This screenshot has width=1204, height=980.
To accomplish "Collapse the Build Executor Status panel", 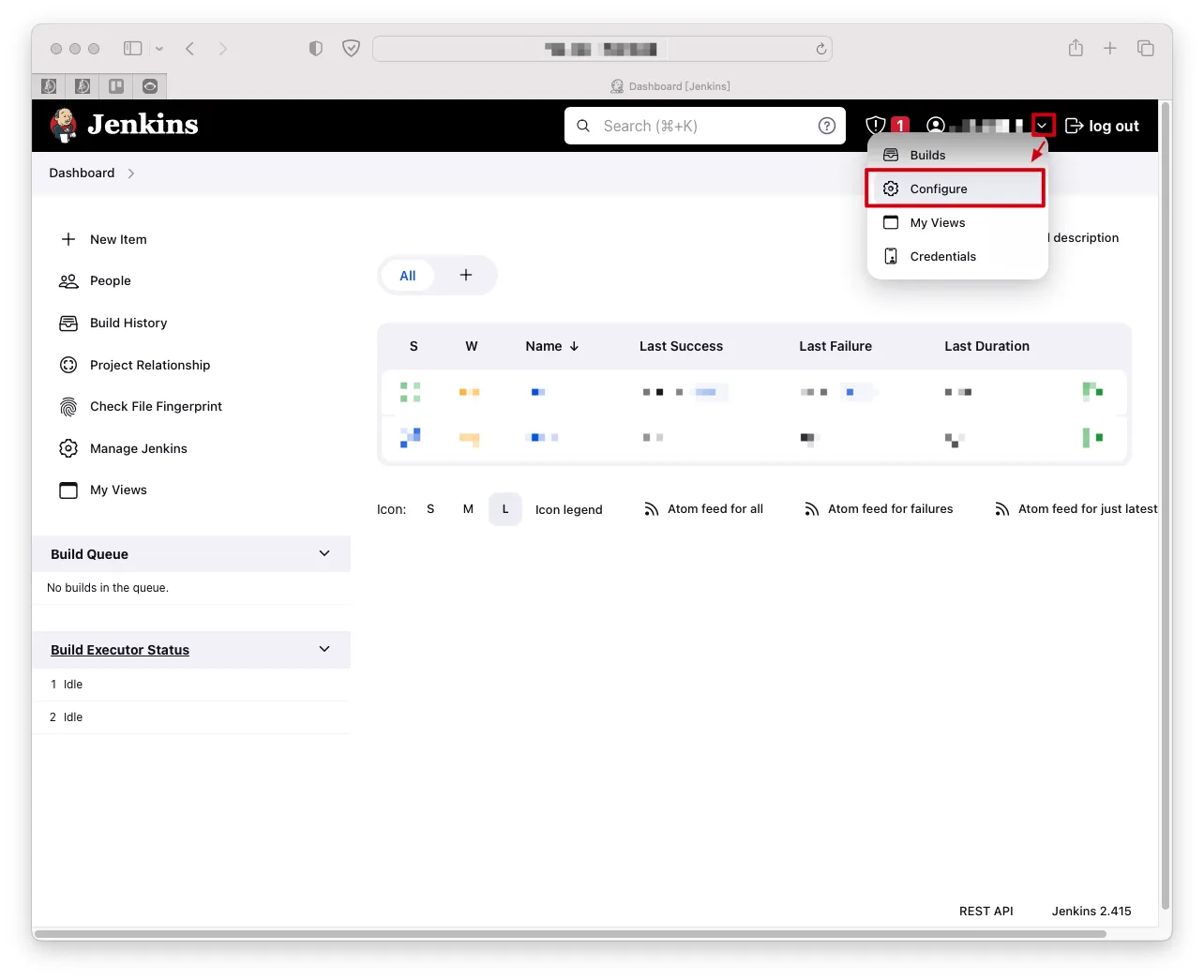I will pyautogui.click(x=324, y=649).
